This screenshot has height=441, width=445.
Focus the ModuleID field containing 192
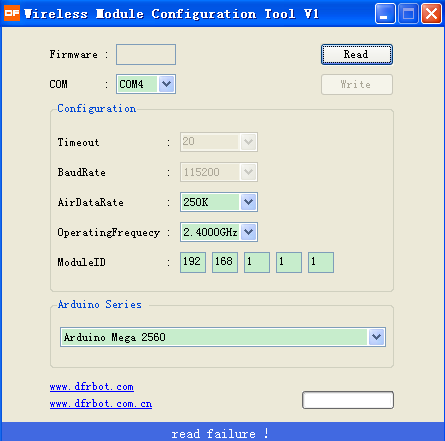[193, 262]
